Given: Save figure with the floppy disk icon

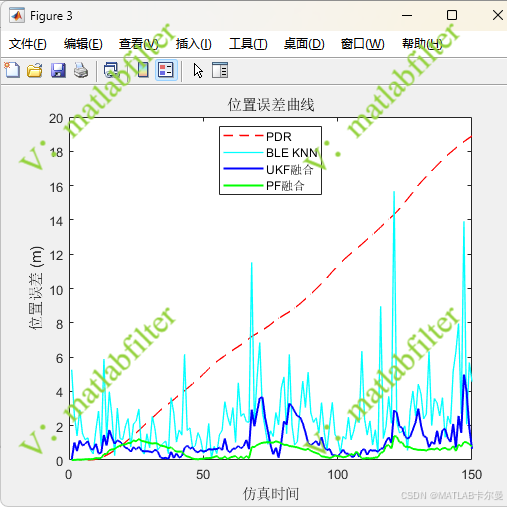Looking at the screenshot, I should click(58, 70).
